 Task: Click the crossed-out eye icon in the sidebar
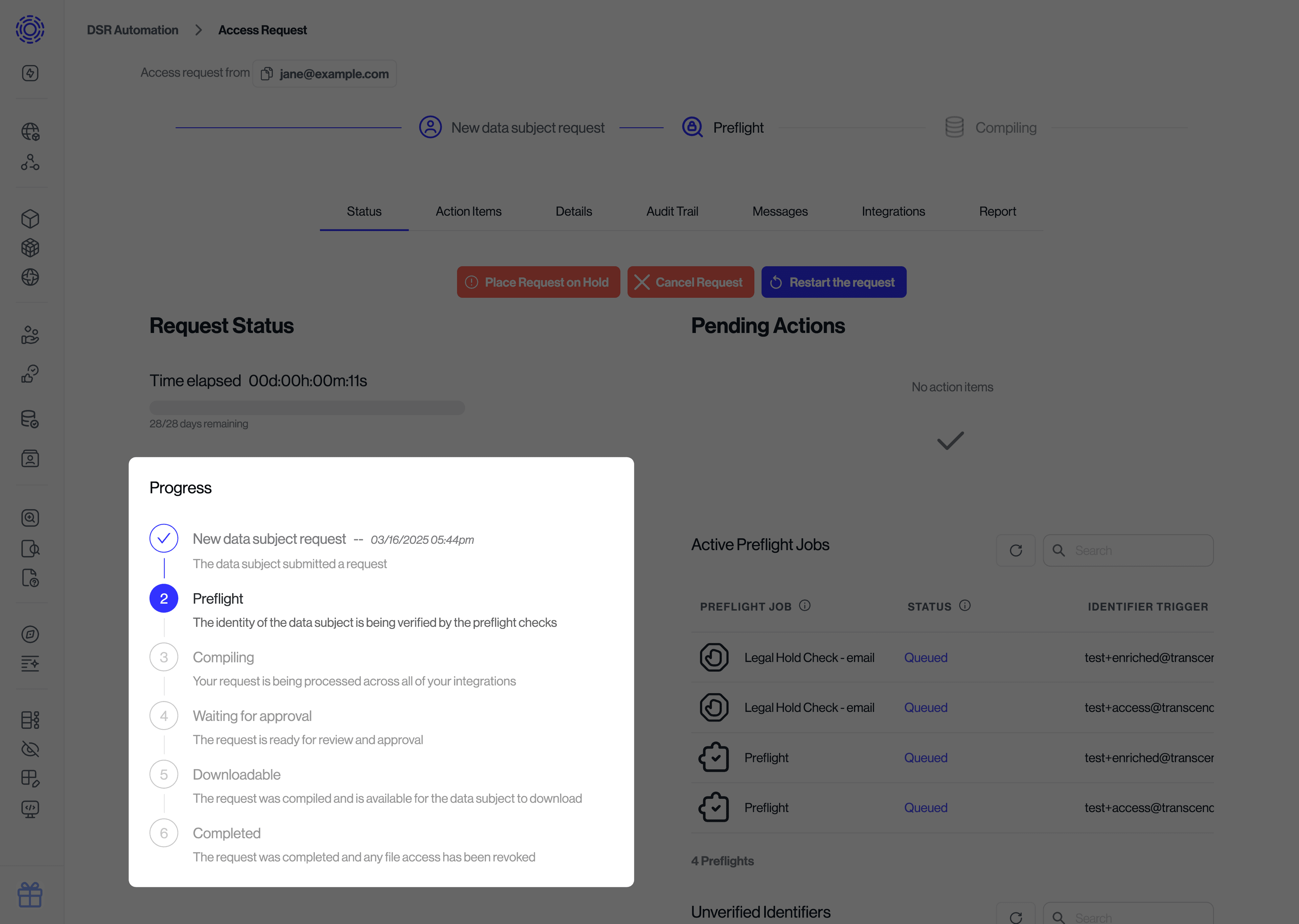(x=30, y=749)
